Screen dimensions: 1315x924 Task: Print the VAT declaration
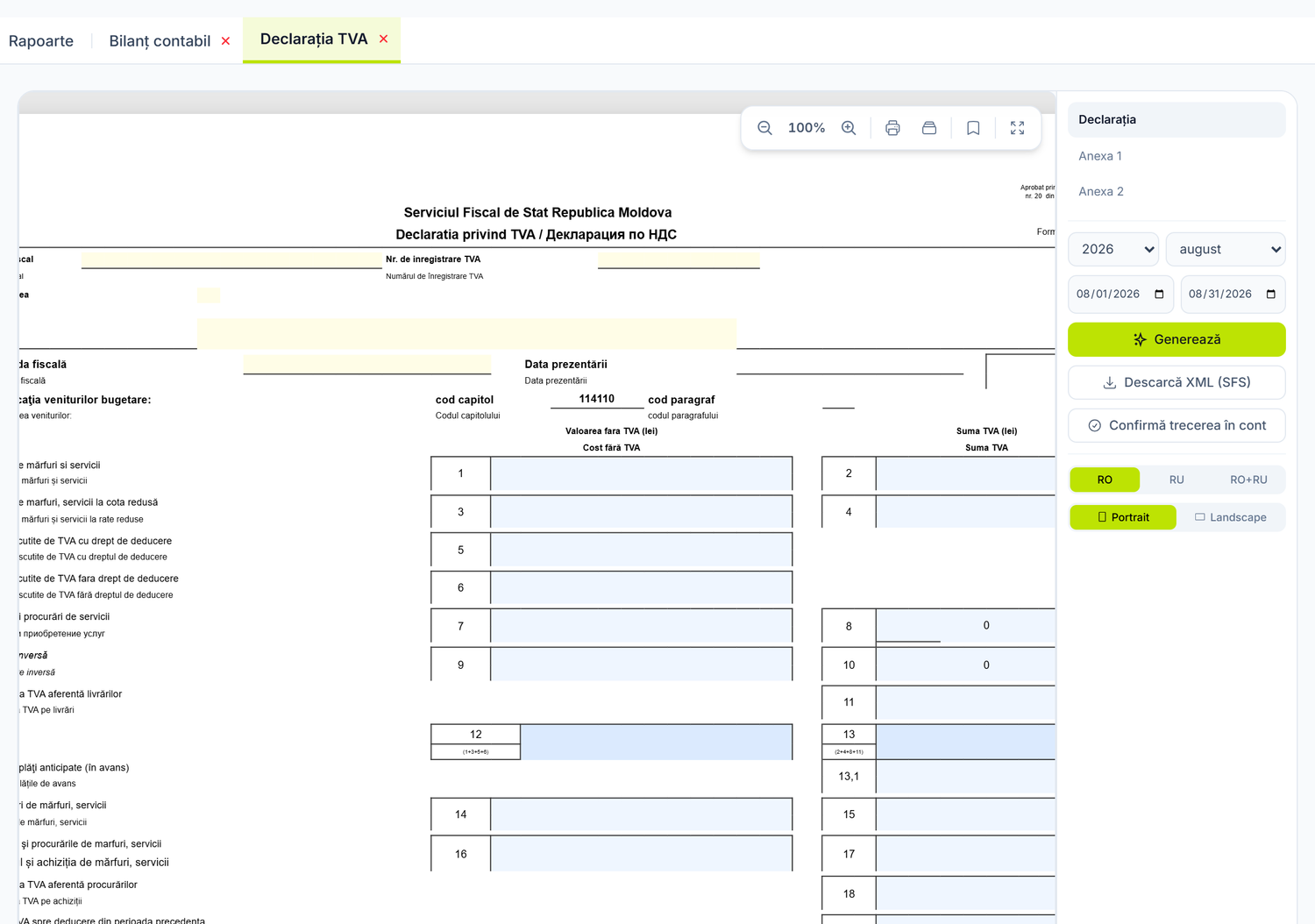point(892,128)
